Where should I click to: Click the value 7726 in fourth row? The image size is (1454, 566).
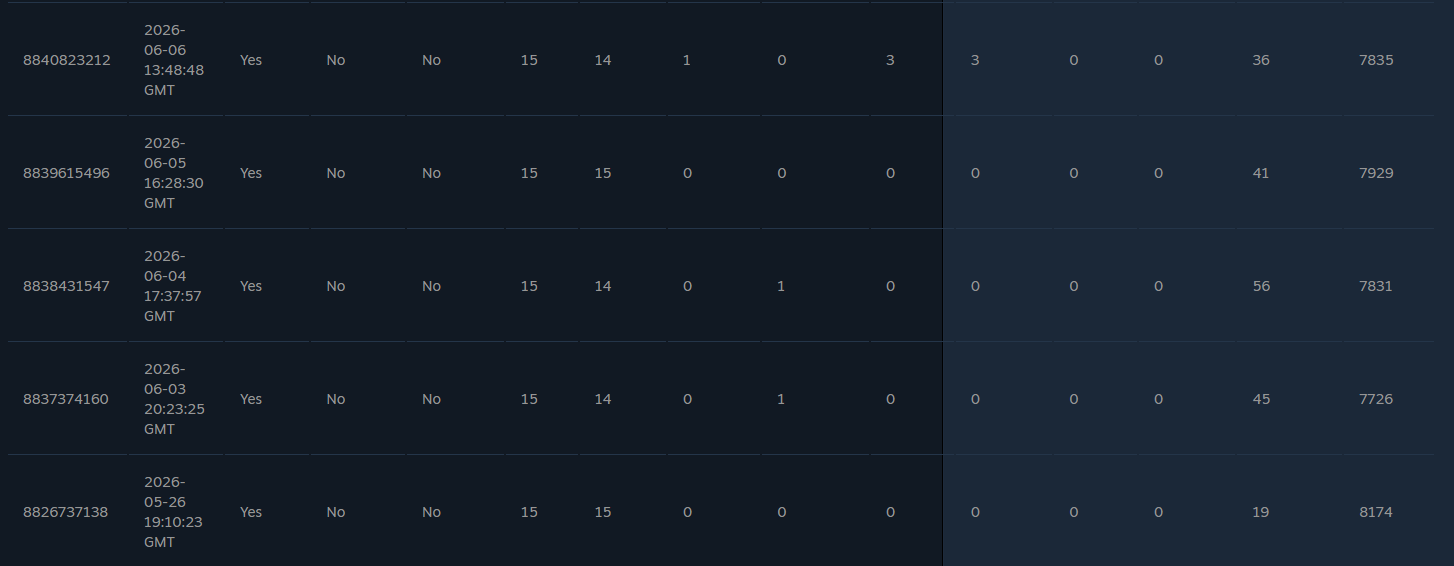click(1376, 399)
